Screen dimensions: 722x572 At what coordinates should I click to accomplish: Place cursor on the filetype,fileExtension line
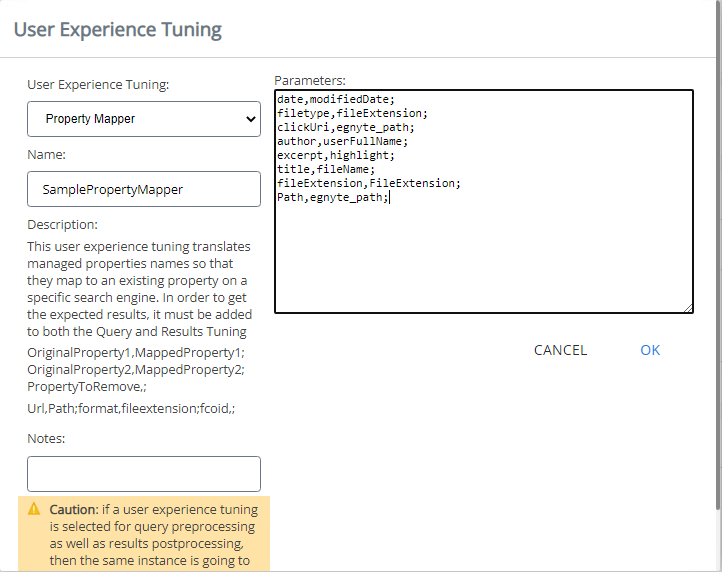pos(352,114)
